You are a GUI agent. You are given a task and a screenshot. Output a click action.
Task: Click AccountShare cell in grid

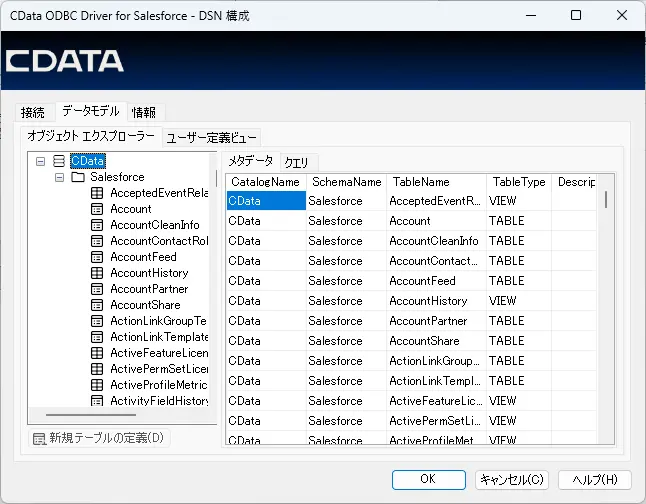436,341
